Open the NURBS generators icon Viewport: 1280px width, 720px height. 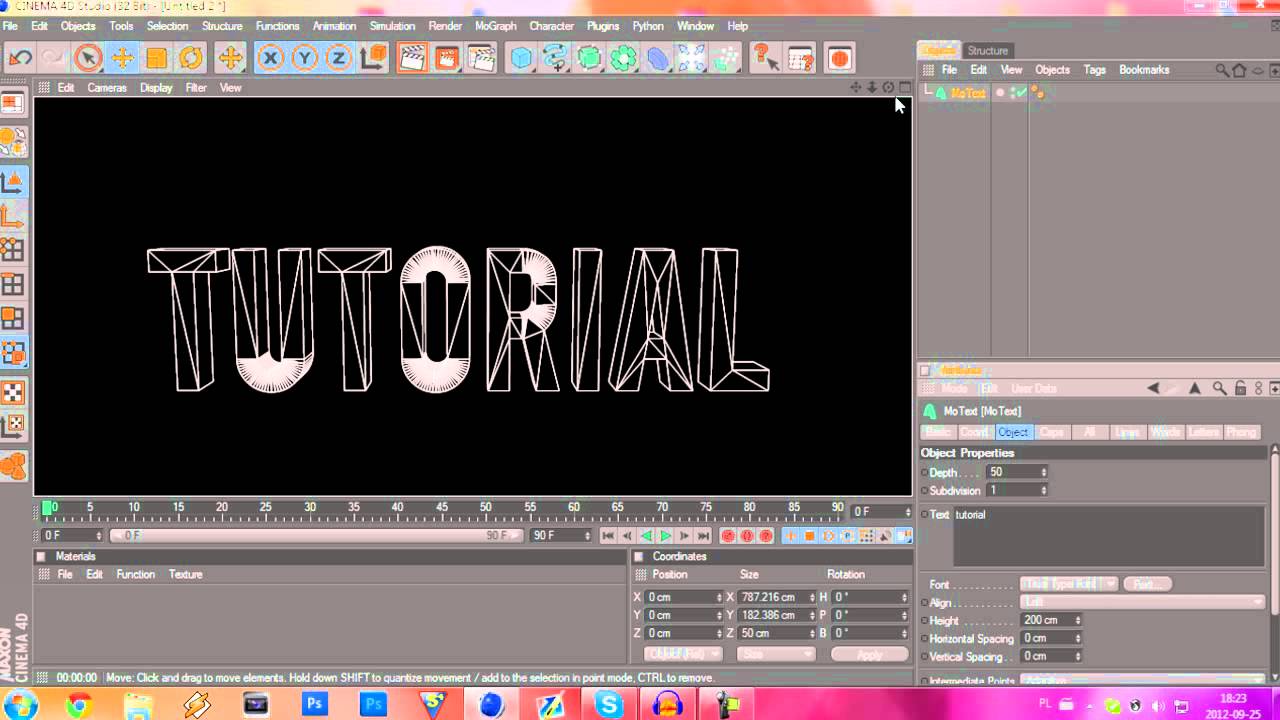(590, 58)
